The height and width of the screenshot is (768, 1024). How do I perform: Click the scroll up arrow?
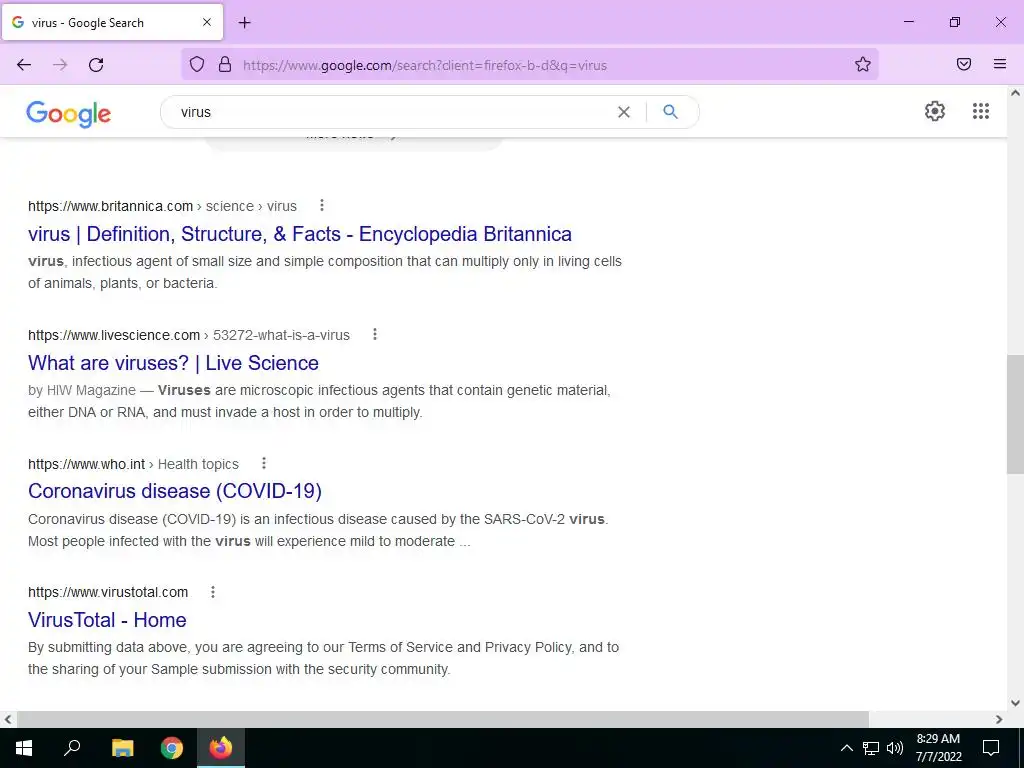coord(1015,93)
